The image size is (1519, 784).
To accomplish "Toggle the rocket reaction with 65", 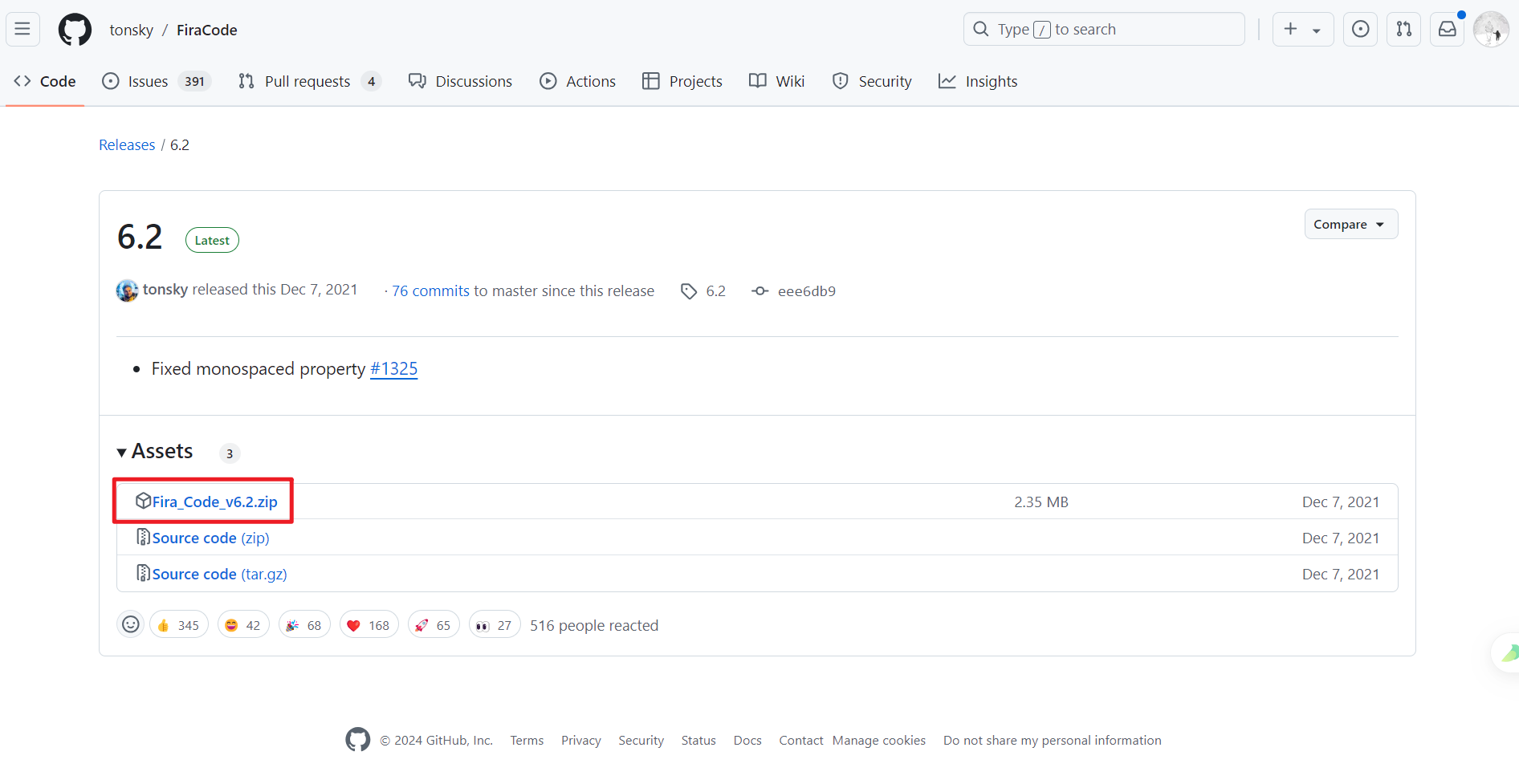I will click(434, 624).
